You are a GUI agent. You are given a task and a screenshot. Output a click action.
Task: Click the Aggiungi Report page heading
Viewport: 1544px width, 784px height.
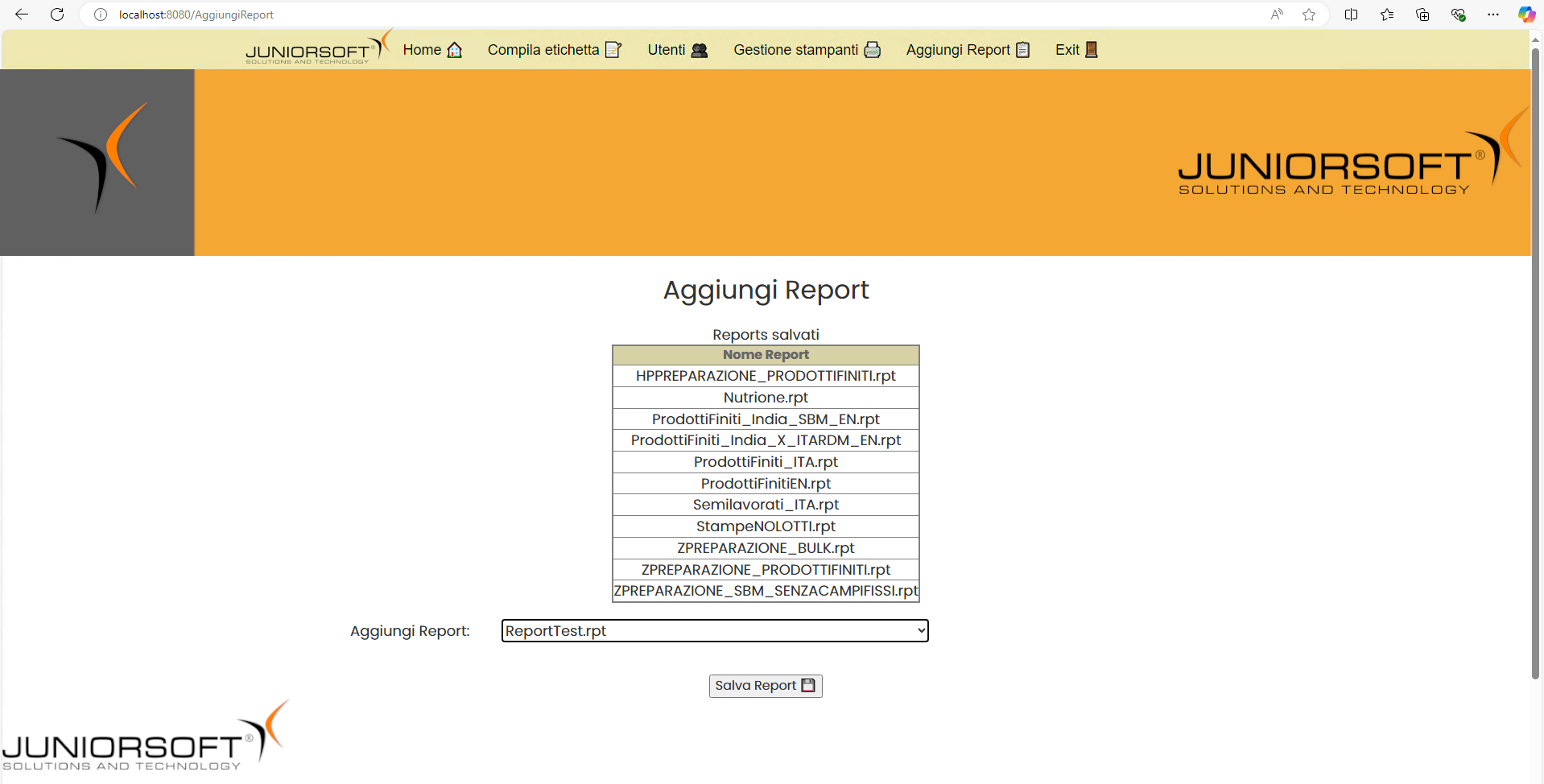pos(766,290)
